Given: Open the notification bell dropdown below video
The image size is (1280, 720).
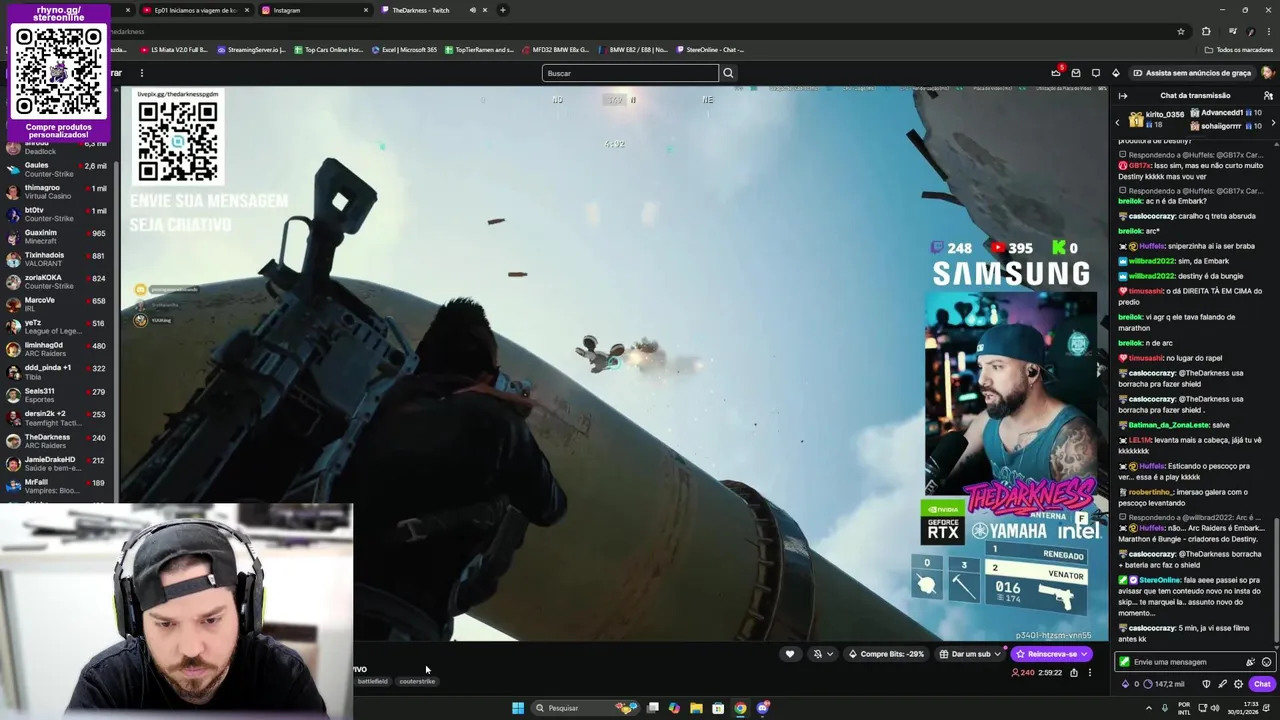Looking at the screenshot, I should [823, 654].
